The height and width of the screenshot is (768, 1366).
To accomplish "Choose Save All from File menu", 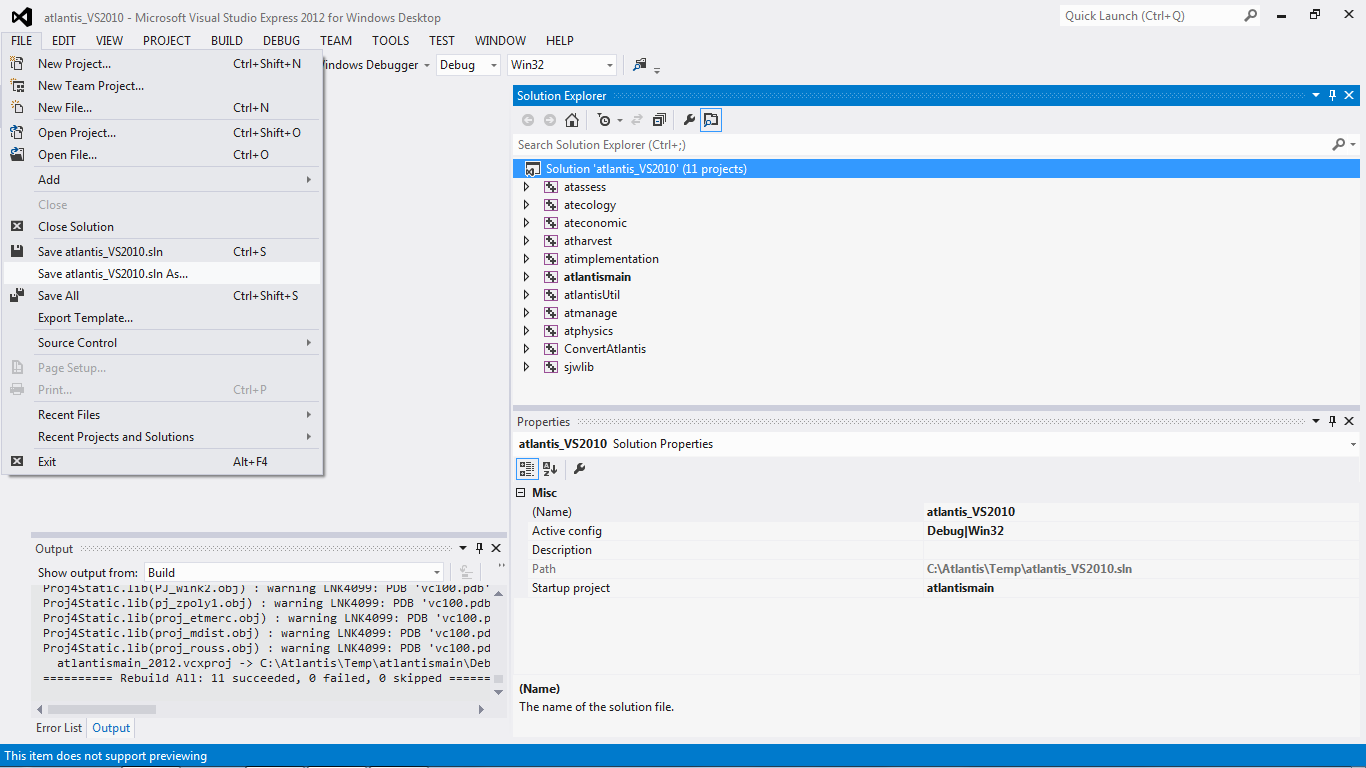I will pos(58,296).
